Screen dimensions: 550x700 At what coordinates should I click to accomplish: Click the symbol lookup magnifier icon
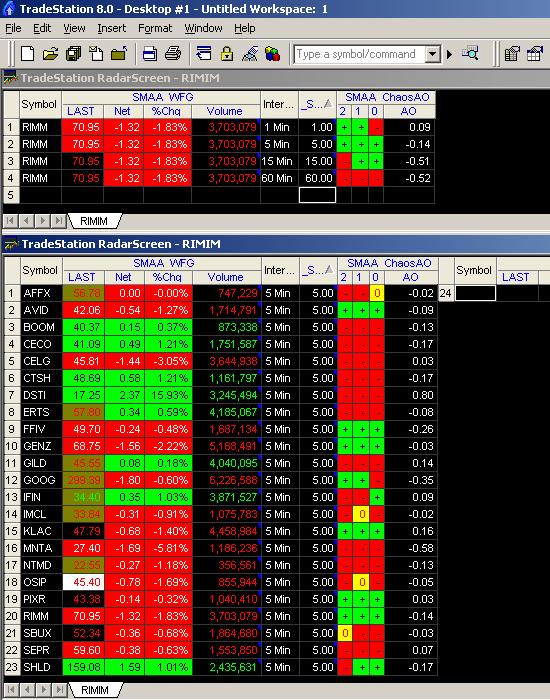click(x=470, y=54)
